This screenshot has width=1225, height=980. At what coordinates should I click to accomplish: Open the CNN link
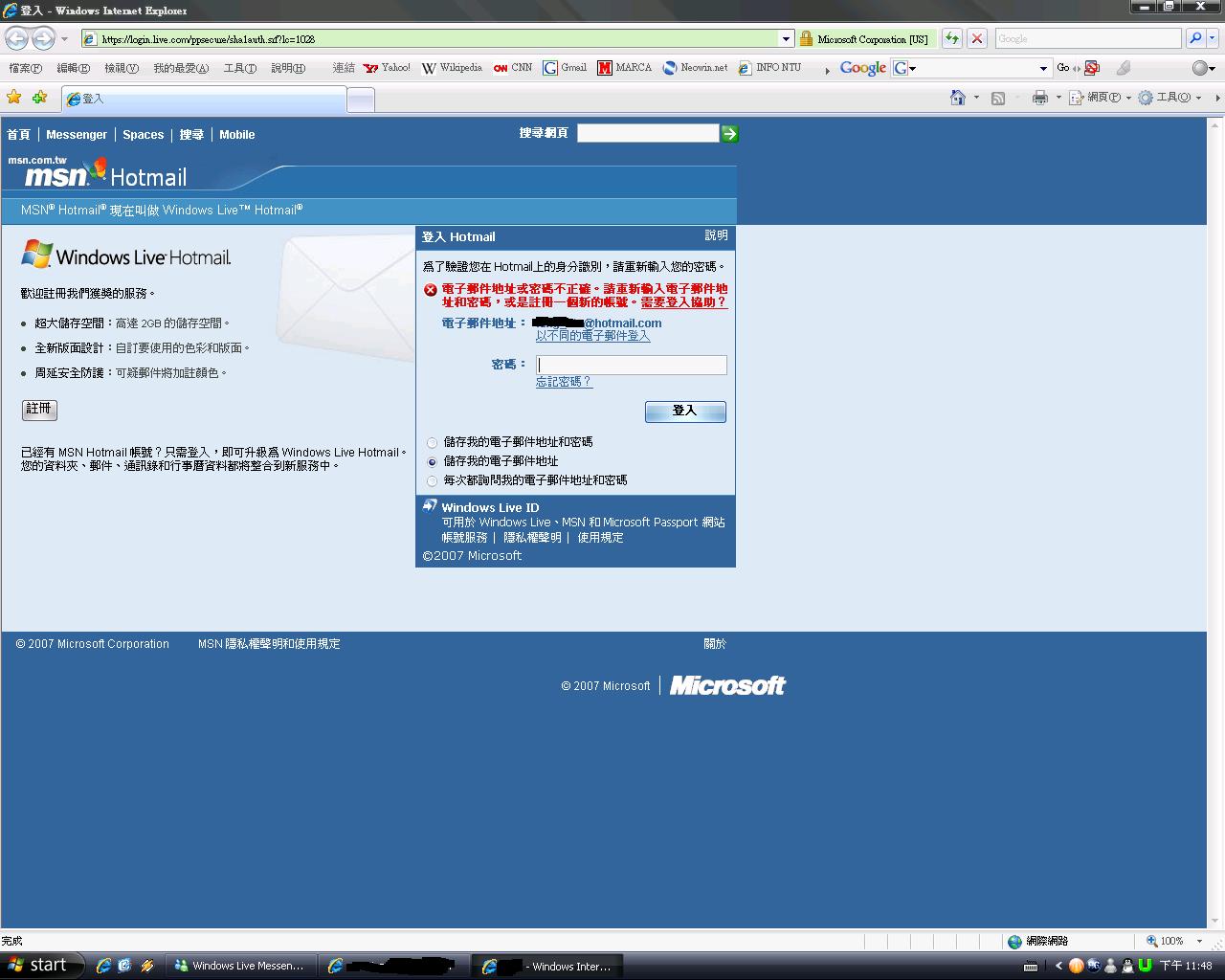coord(513,68)
